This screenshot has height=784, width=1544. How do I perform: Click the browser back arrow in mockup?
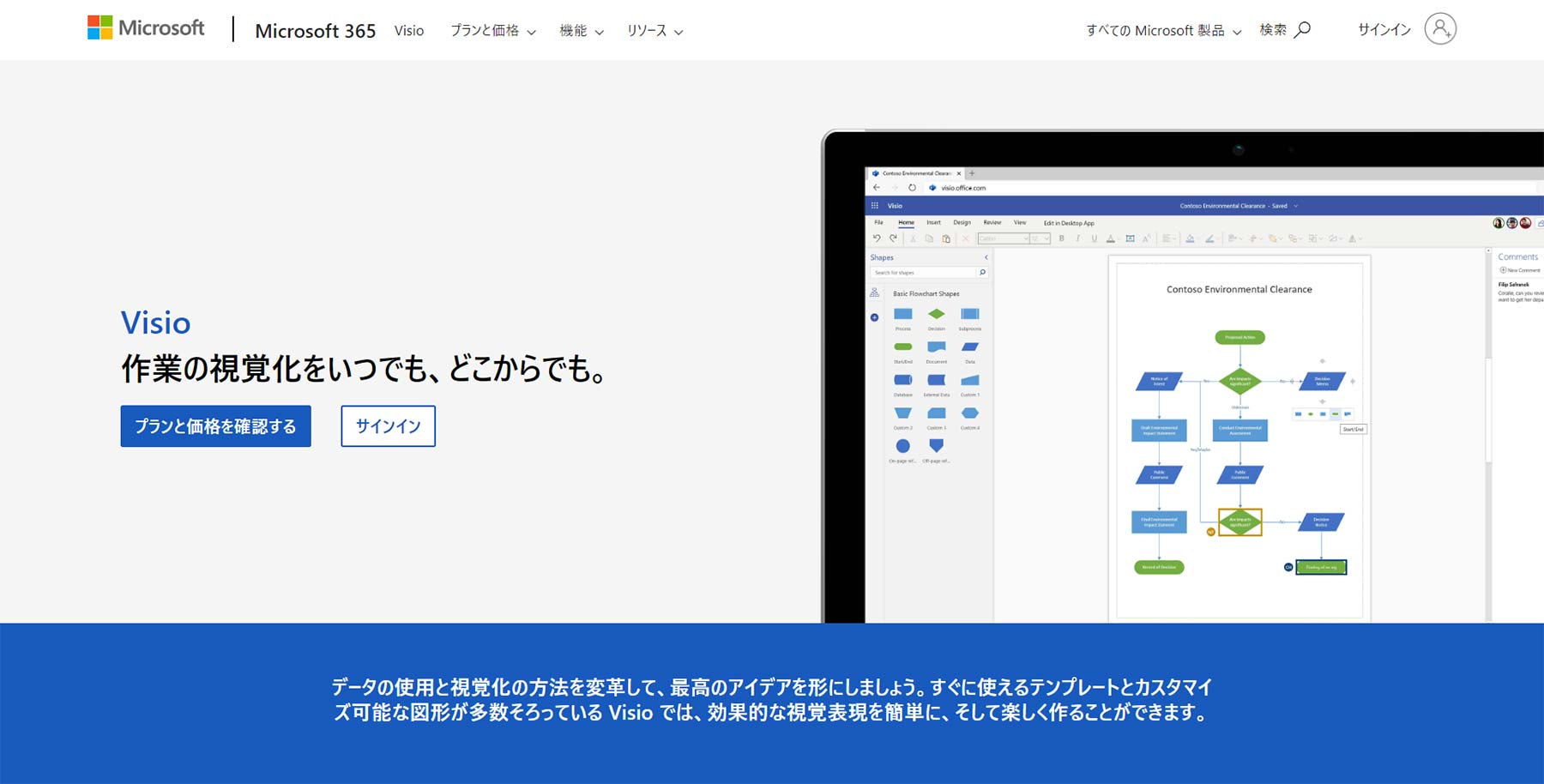coord(876,187)
